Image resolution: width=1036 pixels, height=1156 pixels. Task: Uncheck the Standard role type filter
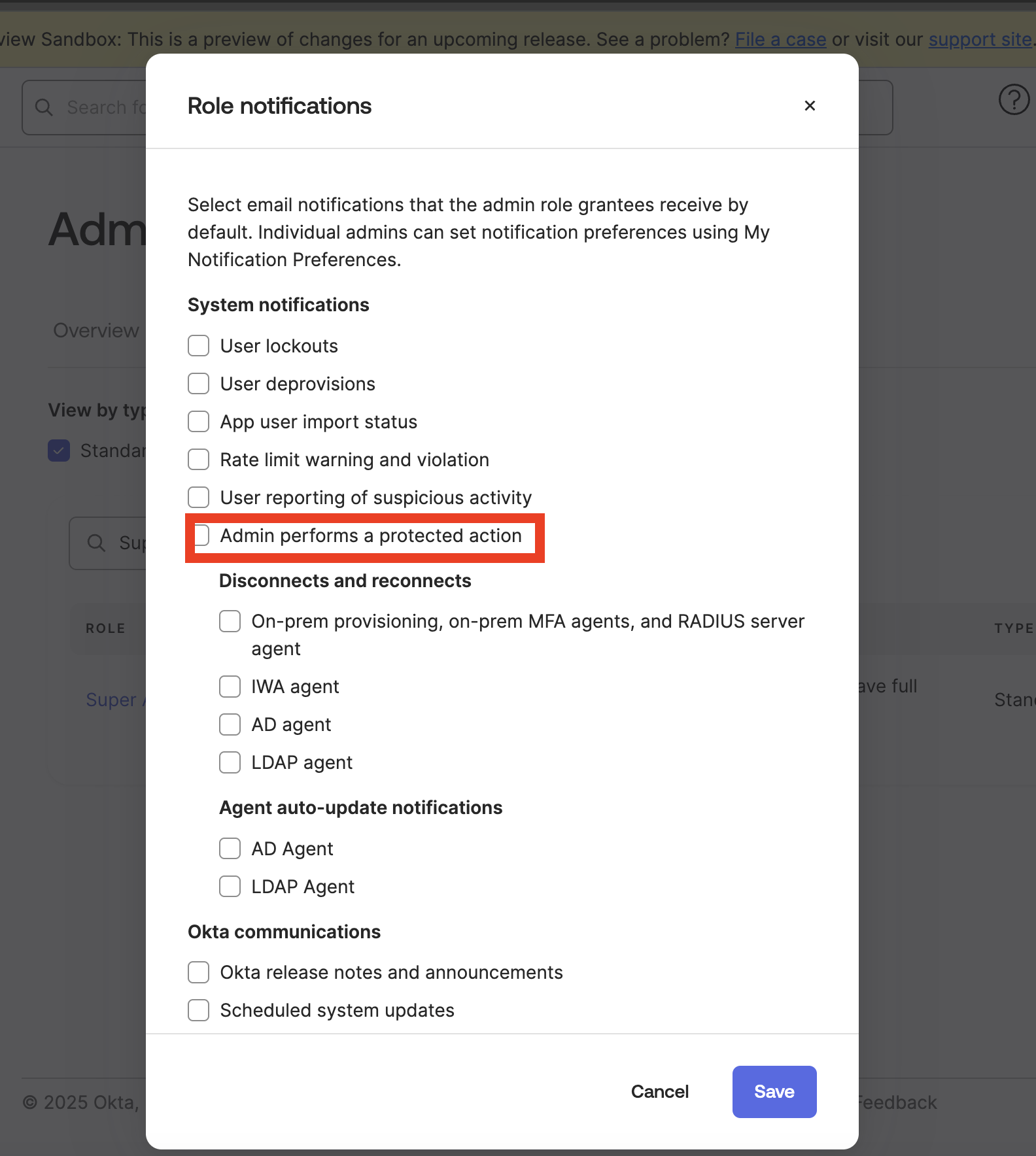click(x=58, y=450)
